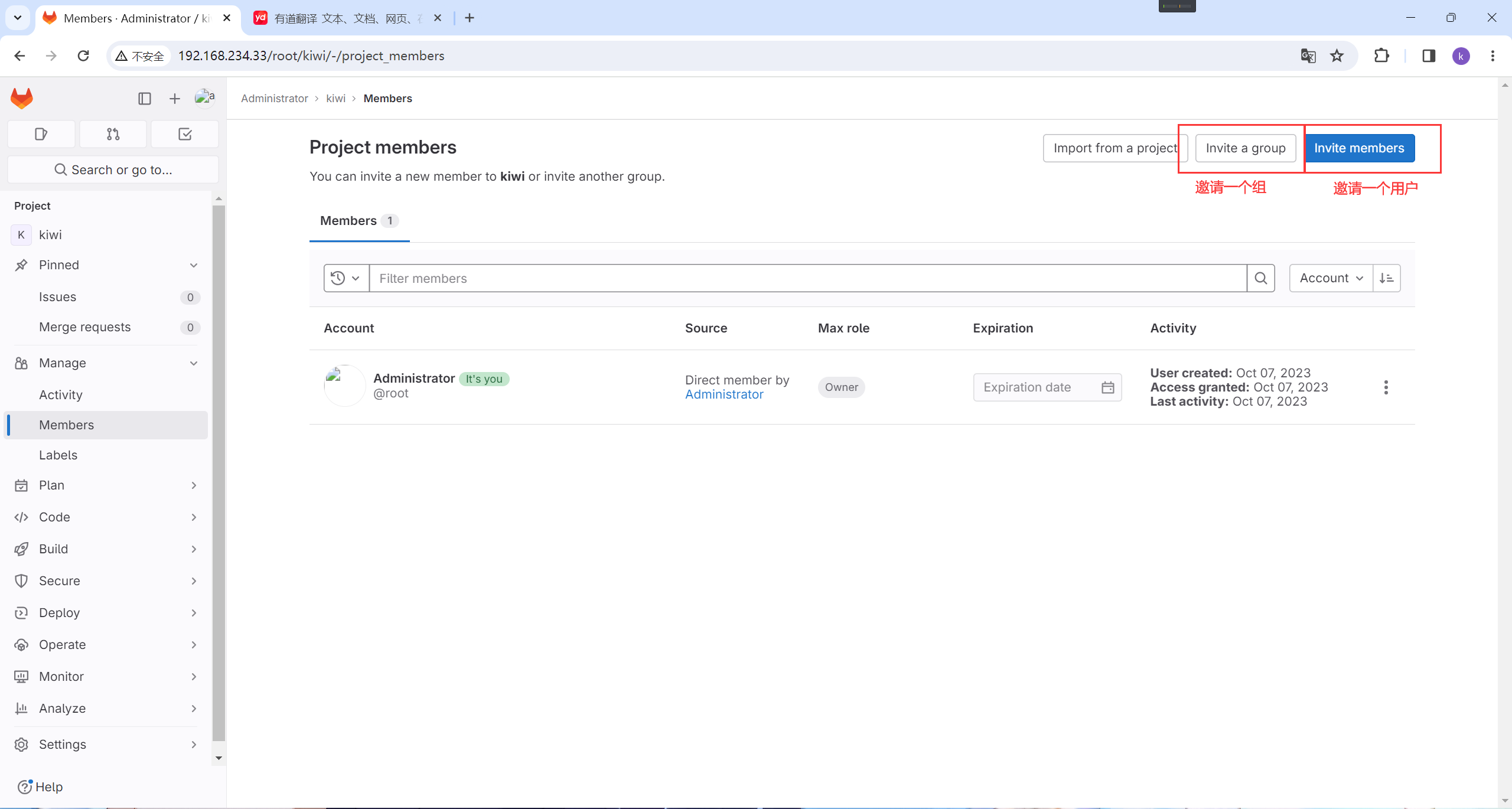Click the plus create-new icon

pos(174,99)
